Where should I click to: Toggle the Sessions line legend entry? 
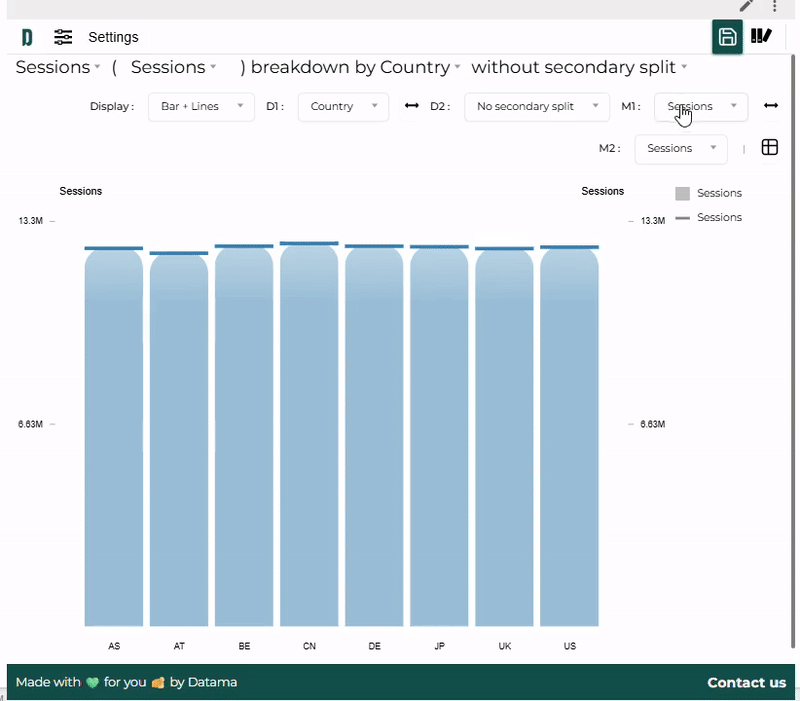click(708, 217)
